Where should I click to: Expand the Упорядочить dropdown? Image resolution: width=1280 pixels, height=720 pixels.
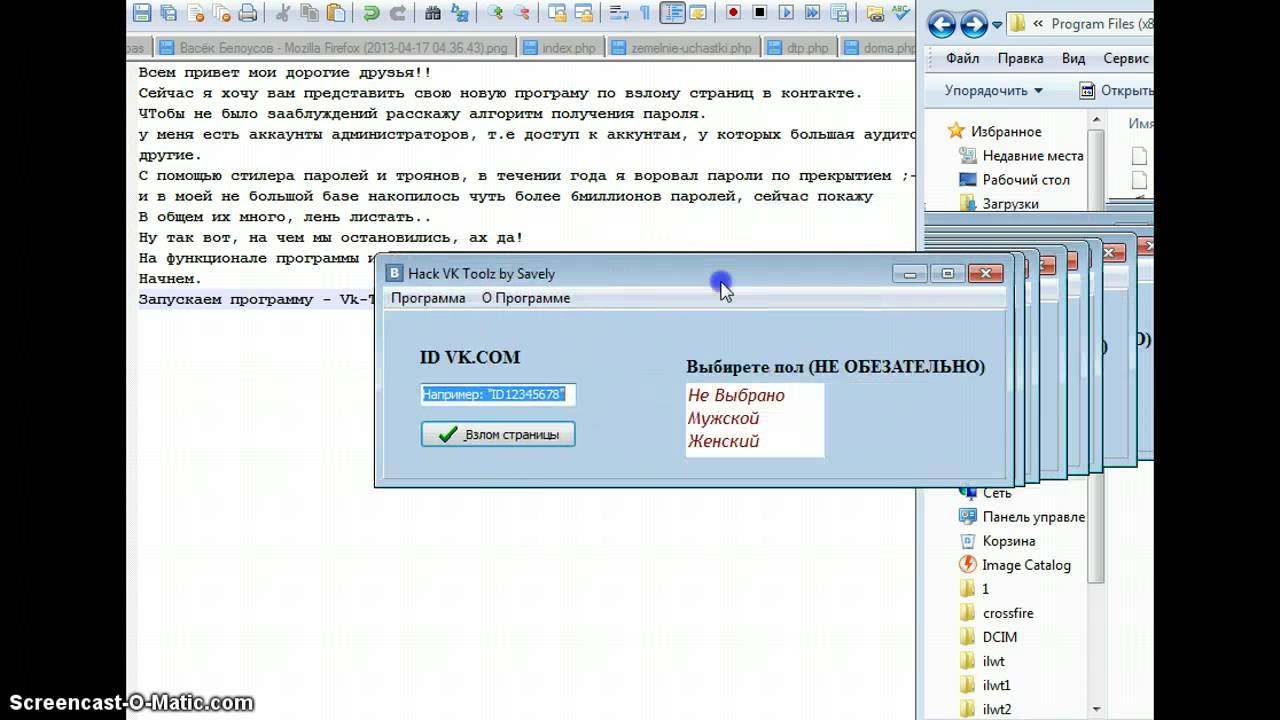[x=994, y=90]
